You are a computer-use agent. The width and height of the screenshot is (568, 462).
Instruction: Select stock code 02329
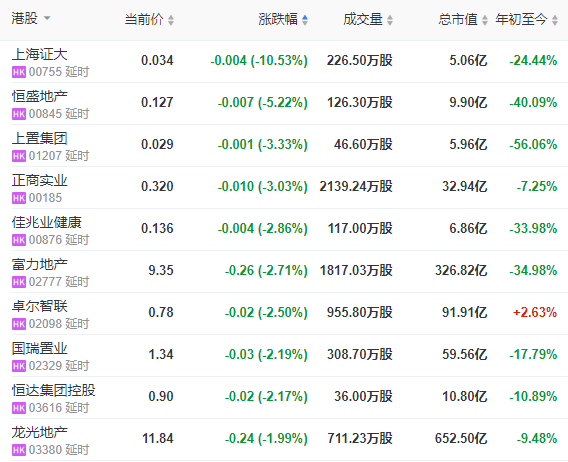point(45,366)
